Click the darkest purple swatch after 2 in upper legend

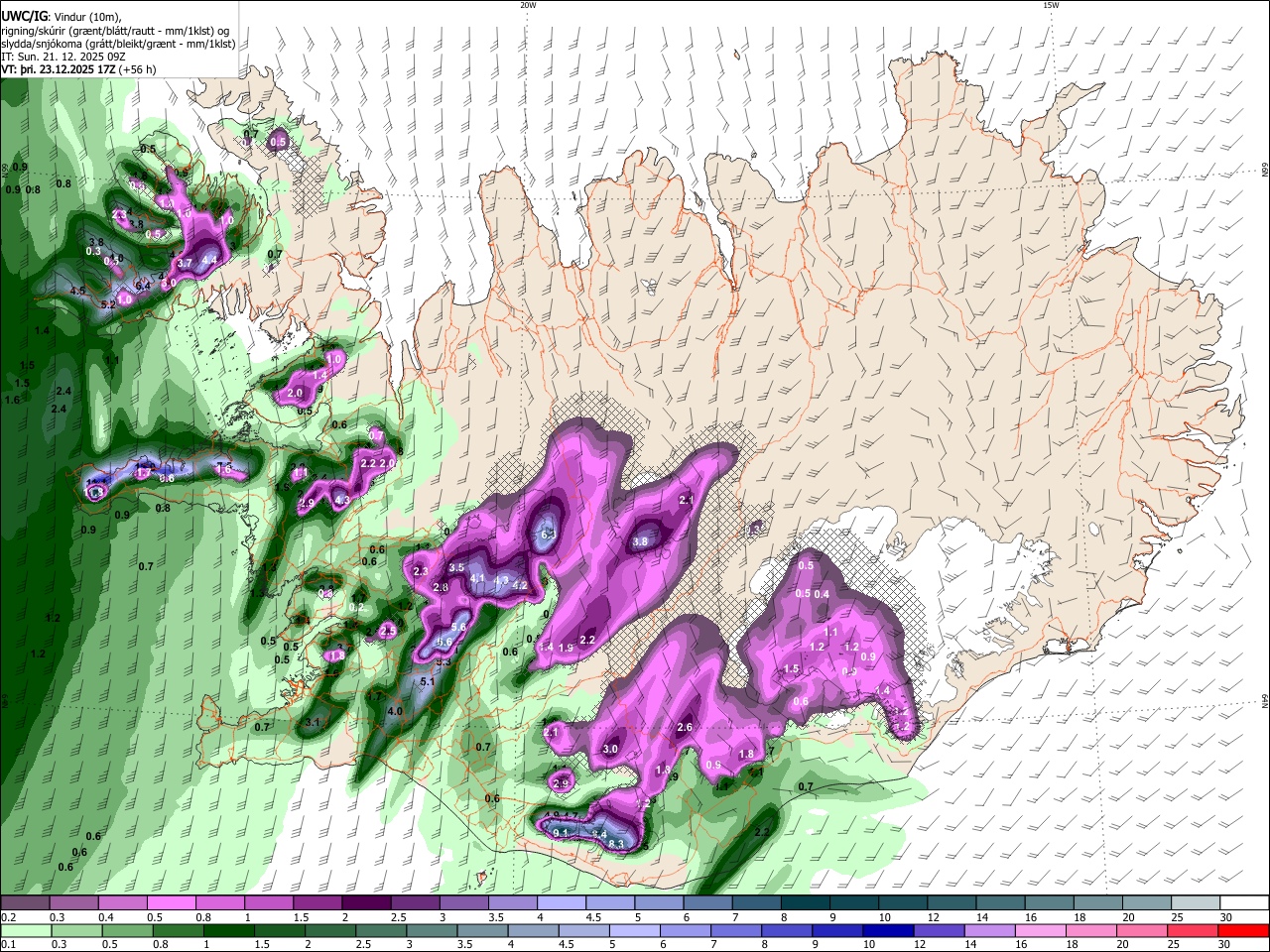(x=365, y=903)
